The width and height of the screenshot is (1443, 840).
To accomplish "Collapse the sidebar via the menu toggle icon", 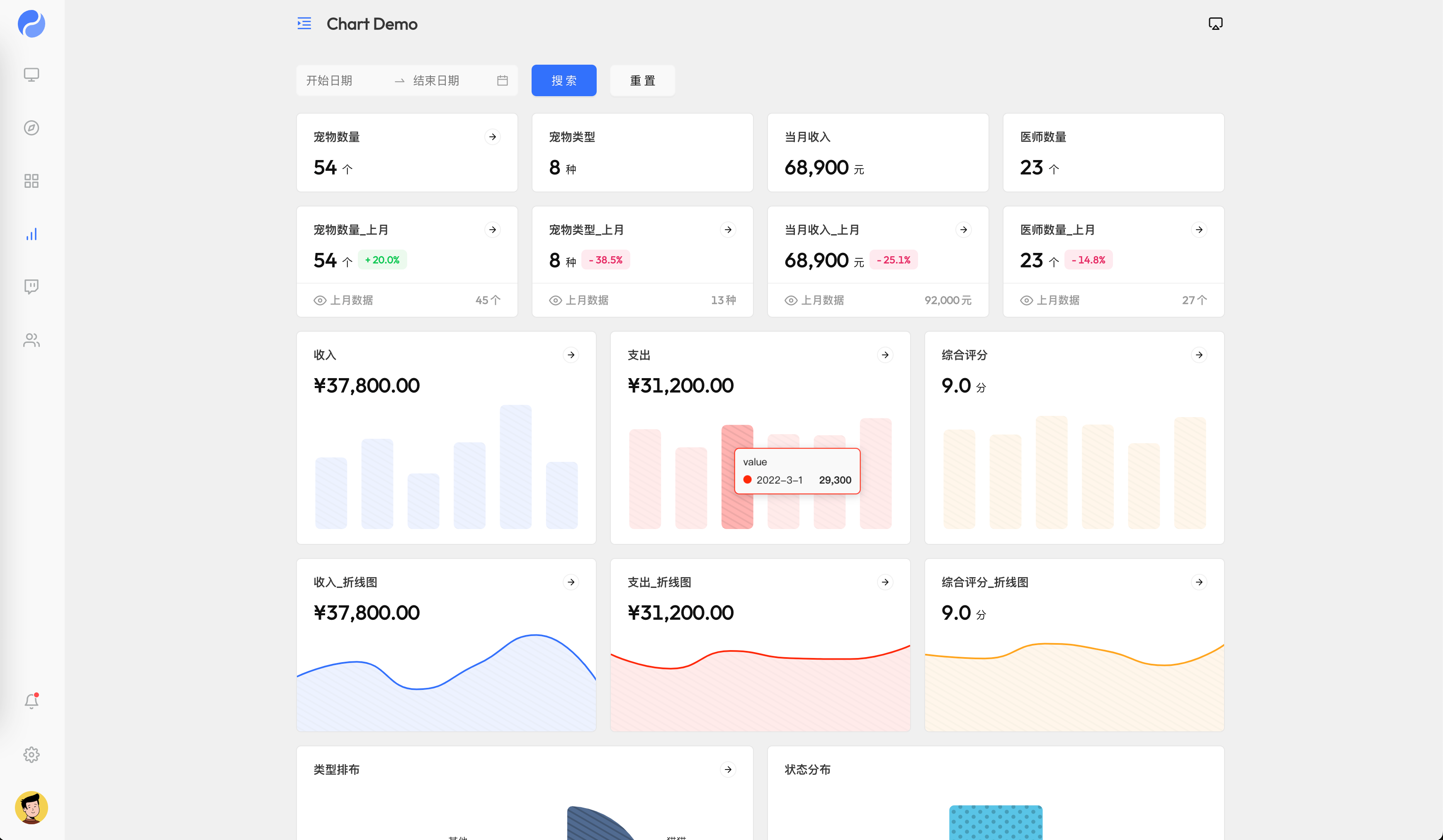I will [x=304, y=24].
